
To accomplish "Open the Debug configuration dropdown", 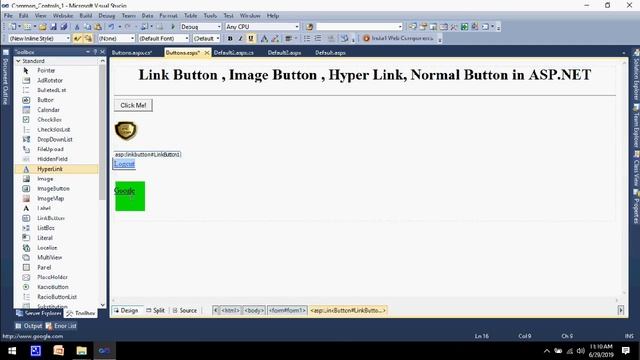I will [x=200, y=27].
